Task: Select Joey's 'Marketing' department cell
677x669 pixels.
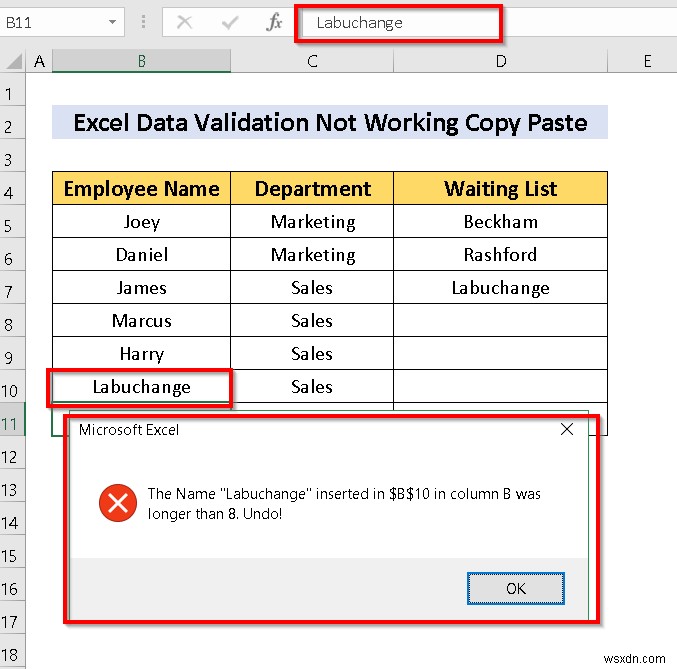Action: point(312,221)
